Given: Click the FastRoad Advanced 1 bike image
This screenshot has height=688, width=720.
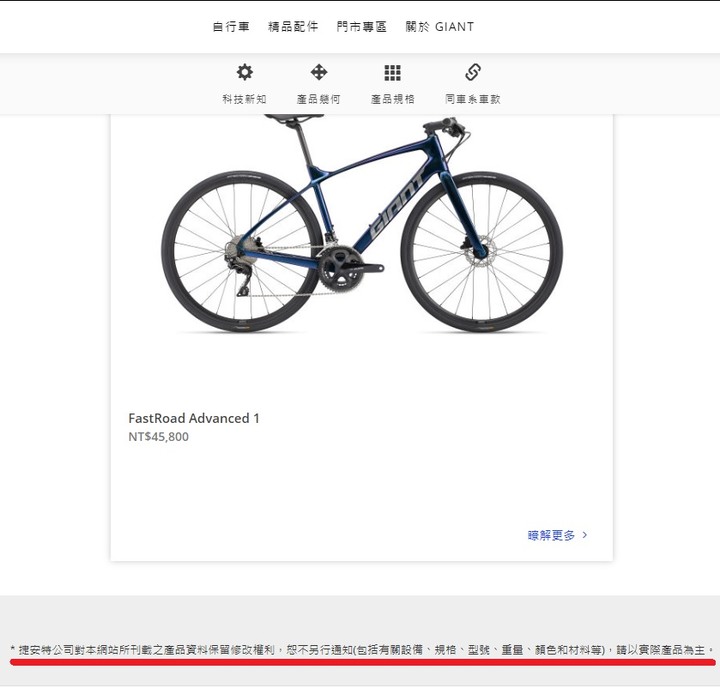Looking at the screenshot, I should click(x=362, y=224).
